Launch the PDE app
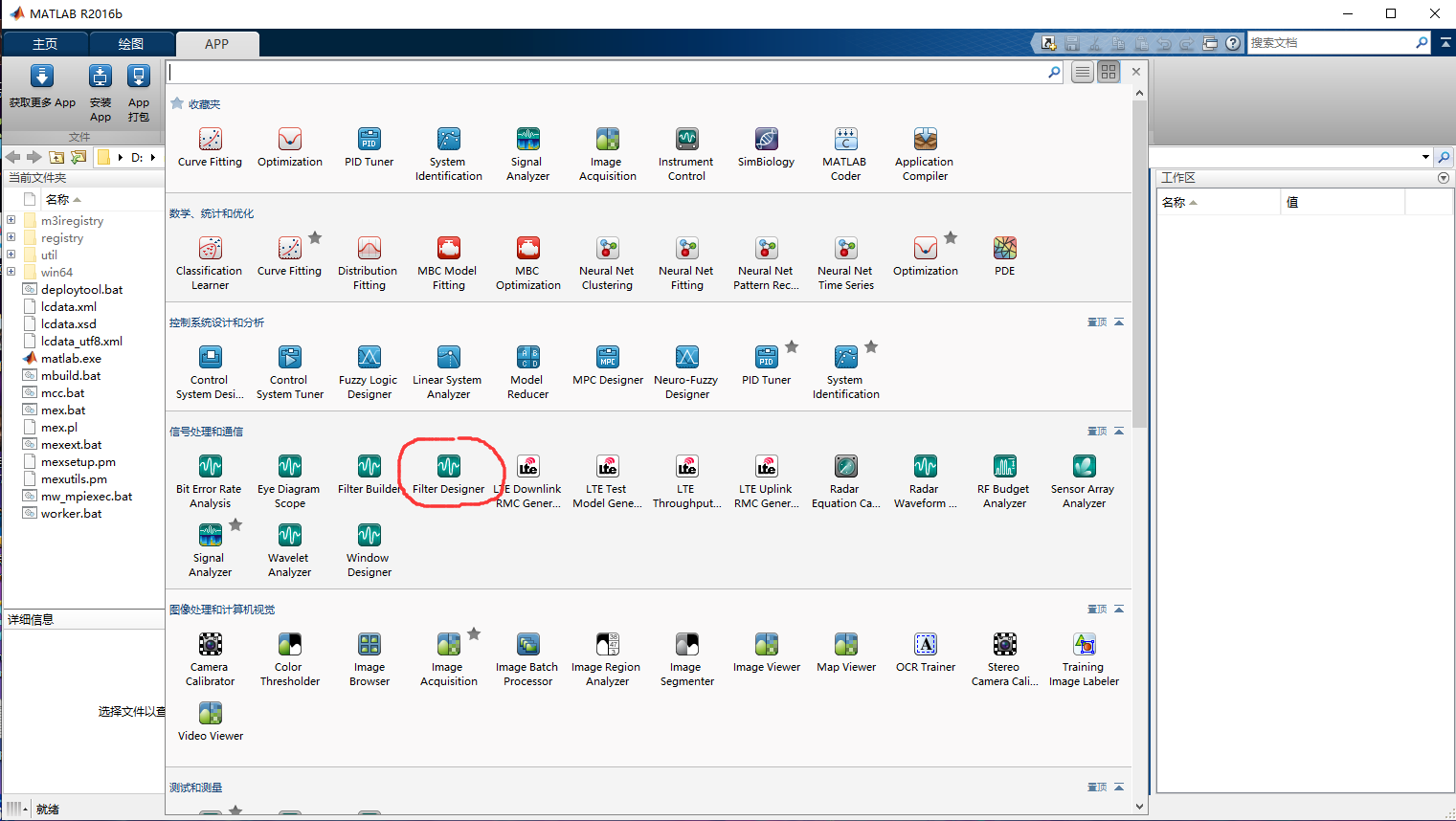Viewport: 1456px width, 821px height. [1004, 256]
